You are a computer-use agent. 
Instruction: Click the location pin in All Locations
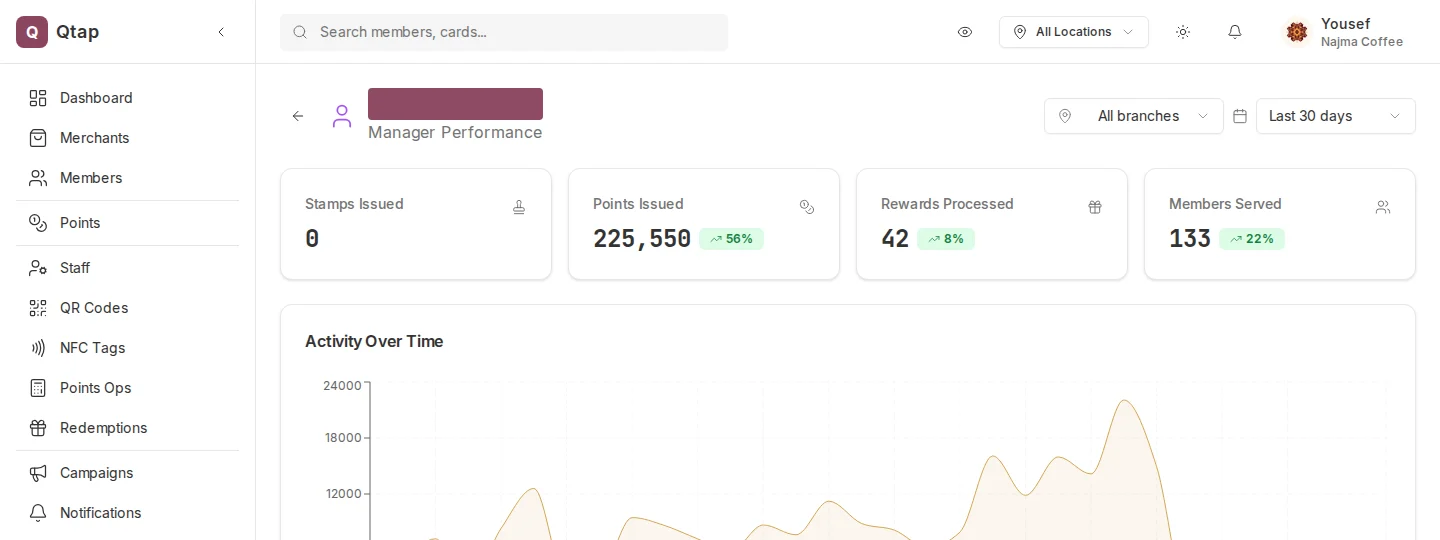(x=1020, y=32)
